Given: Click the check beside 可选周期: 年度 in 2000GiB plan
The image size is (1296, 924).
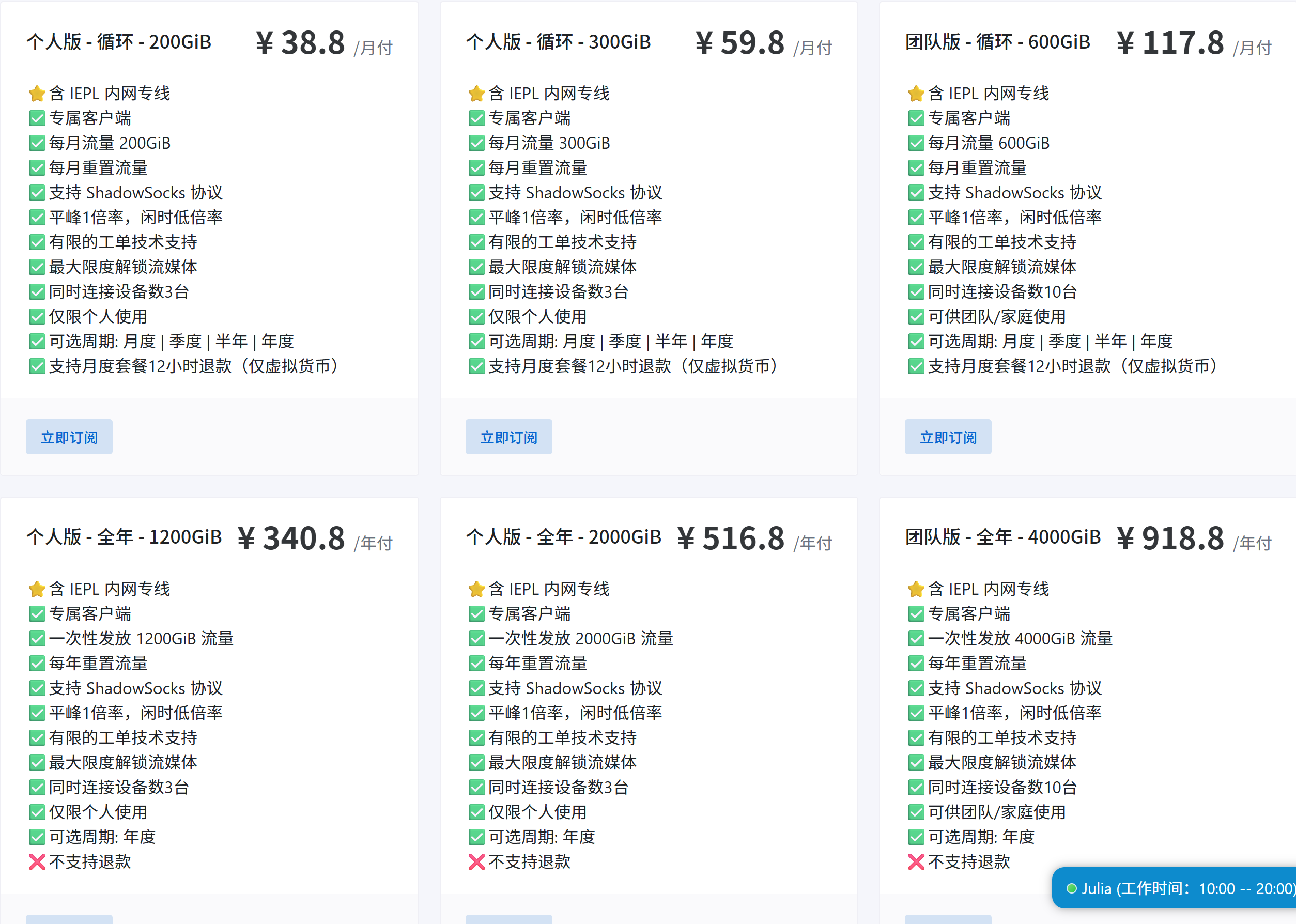Looking at the screenshot, I should pyautogui.click(x=477, y=837).
